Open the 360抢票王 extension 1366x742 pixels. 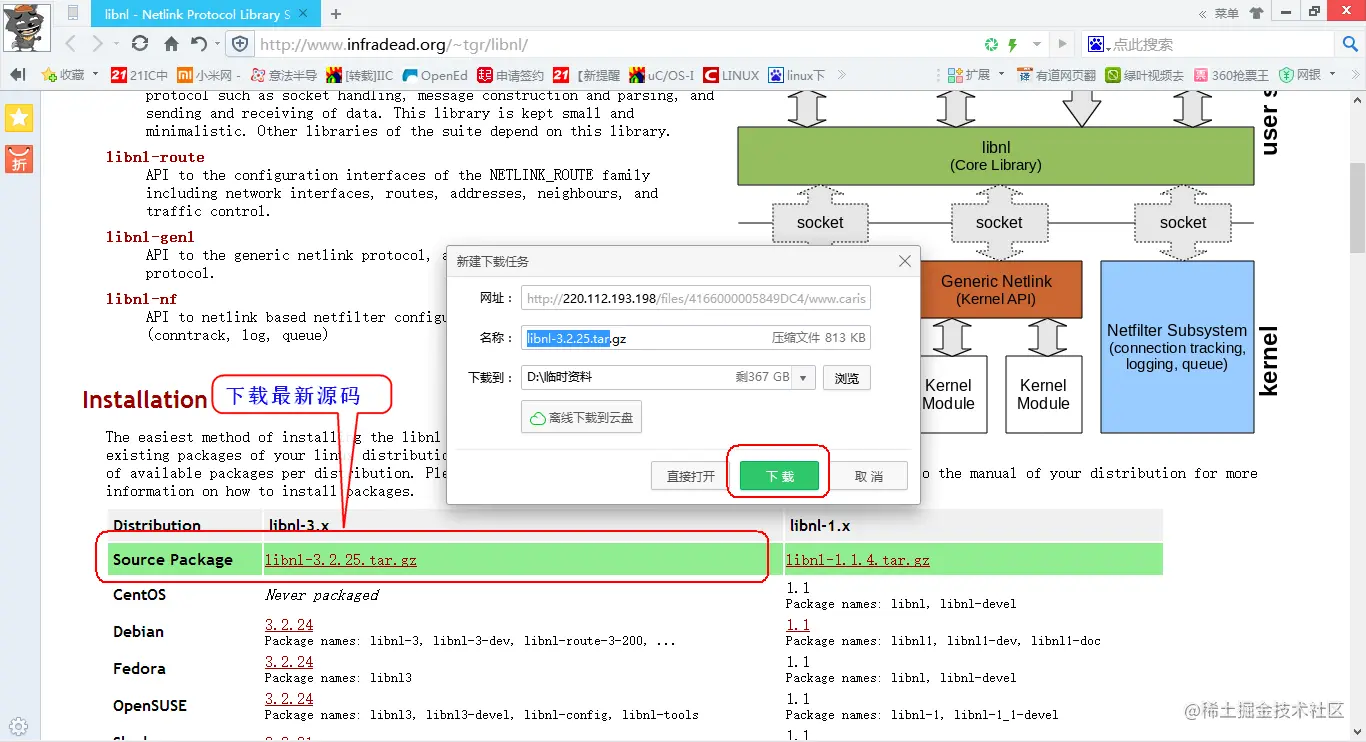pyautogui.click(x=1231, y=75)
